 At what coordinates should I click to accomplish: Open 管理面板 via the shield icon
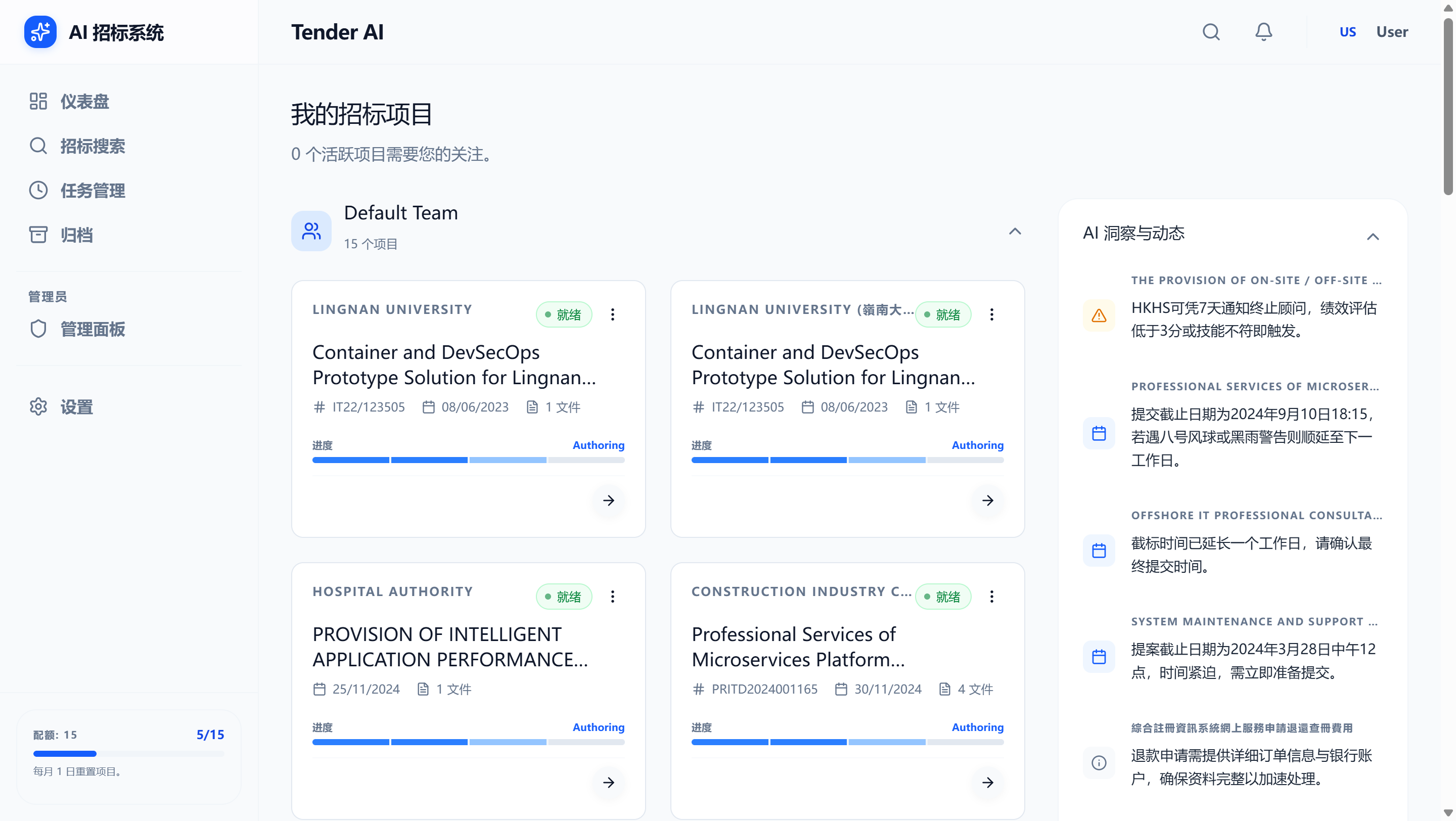[38, 329]
